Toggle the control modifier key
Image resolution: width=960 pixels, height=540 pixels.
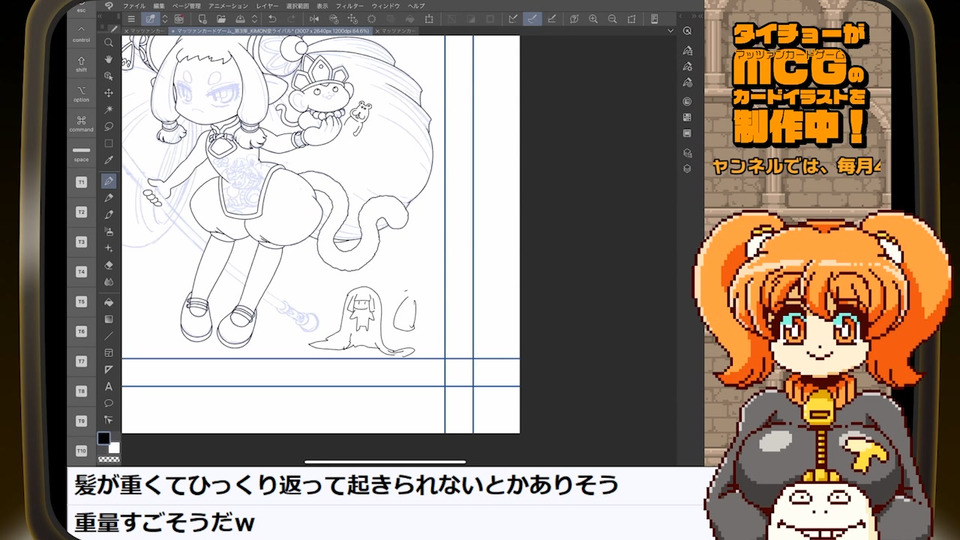81,33
